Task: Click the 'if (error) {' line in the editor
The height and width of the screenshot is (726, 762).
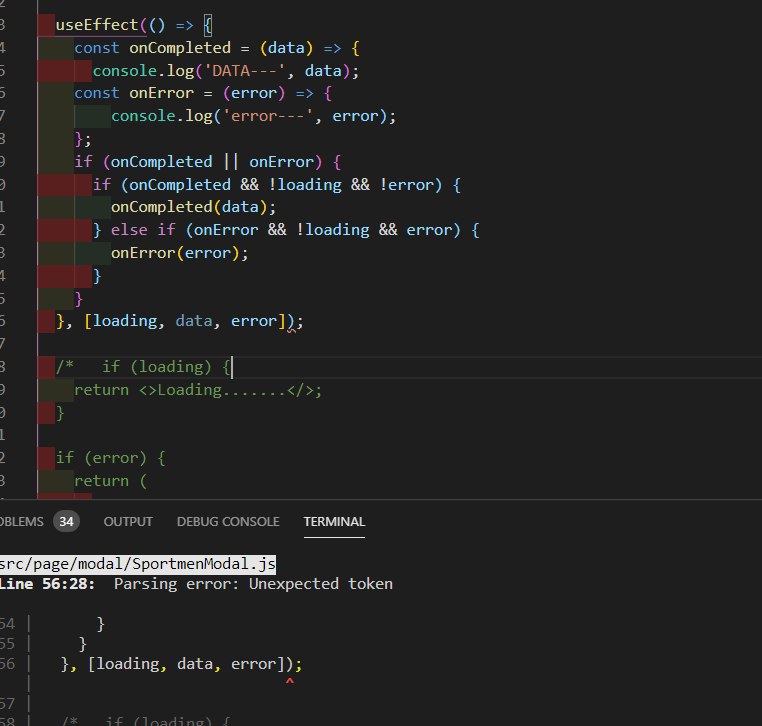Action: click(110, 458)
